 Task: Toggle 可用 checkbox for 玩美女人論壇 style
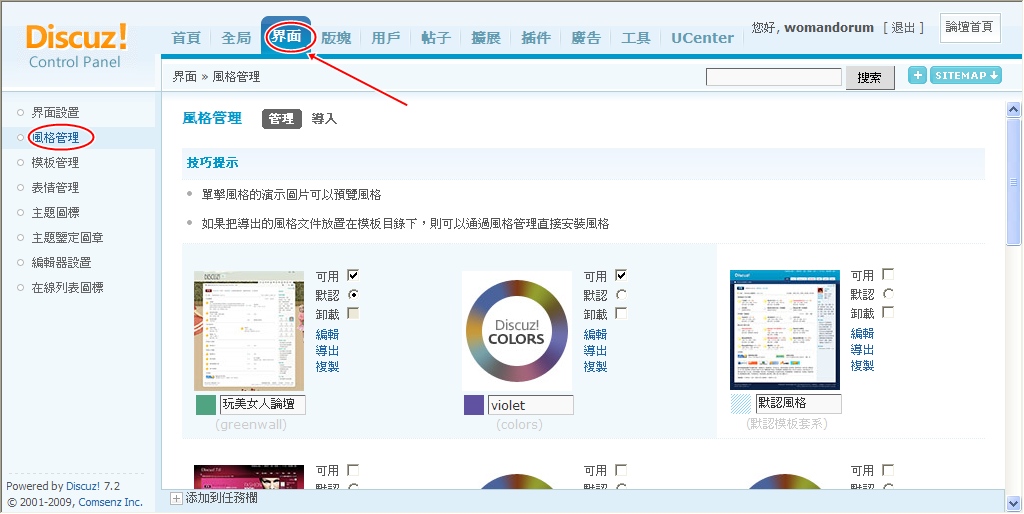(x=353, y=275)
